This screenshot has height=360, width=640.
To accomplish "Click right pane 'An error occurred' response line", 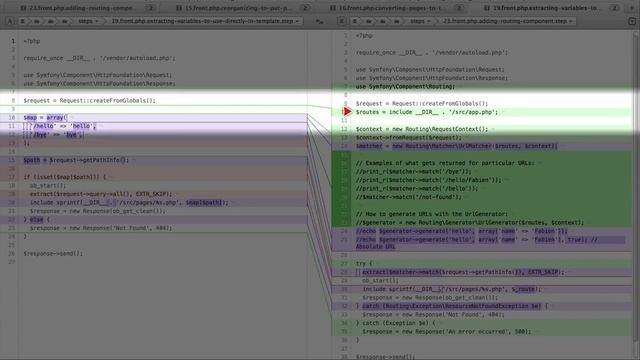I will click(x=447, y=331).
